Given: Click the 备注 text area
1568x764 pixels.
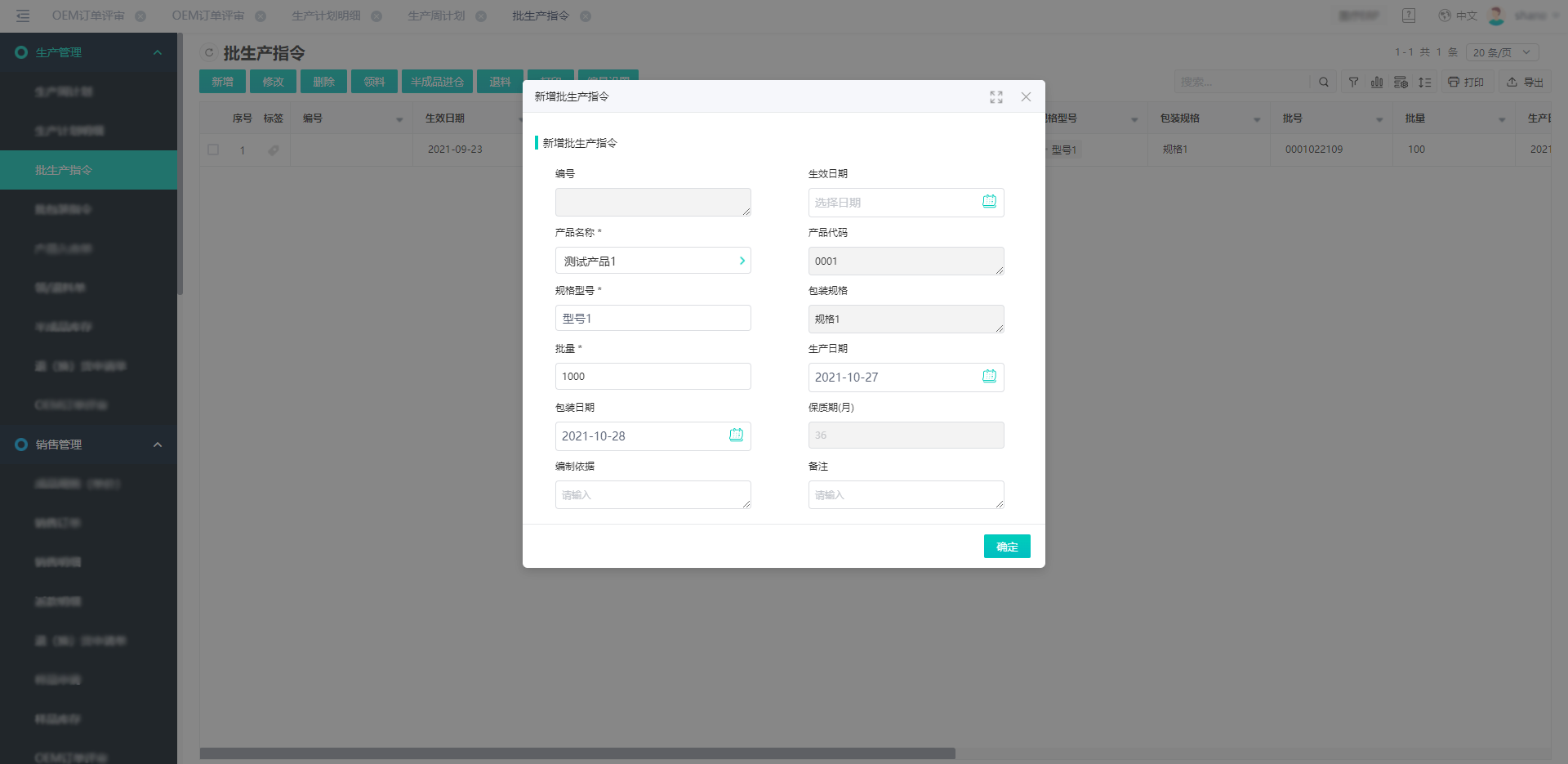Looking at the screenshot, I should [906, 494].
